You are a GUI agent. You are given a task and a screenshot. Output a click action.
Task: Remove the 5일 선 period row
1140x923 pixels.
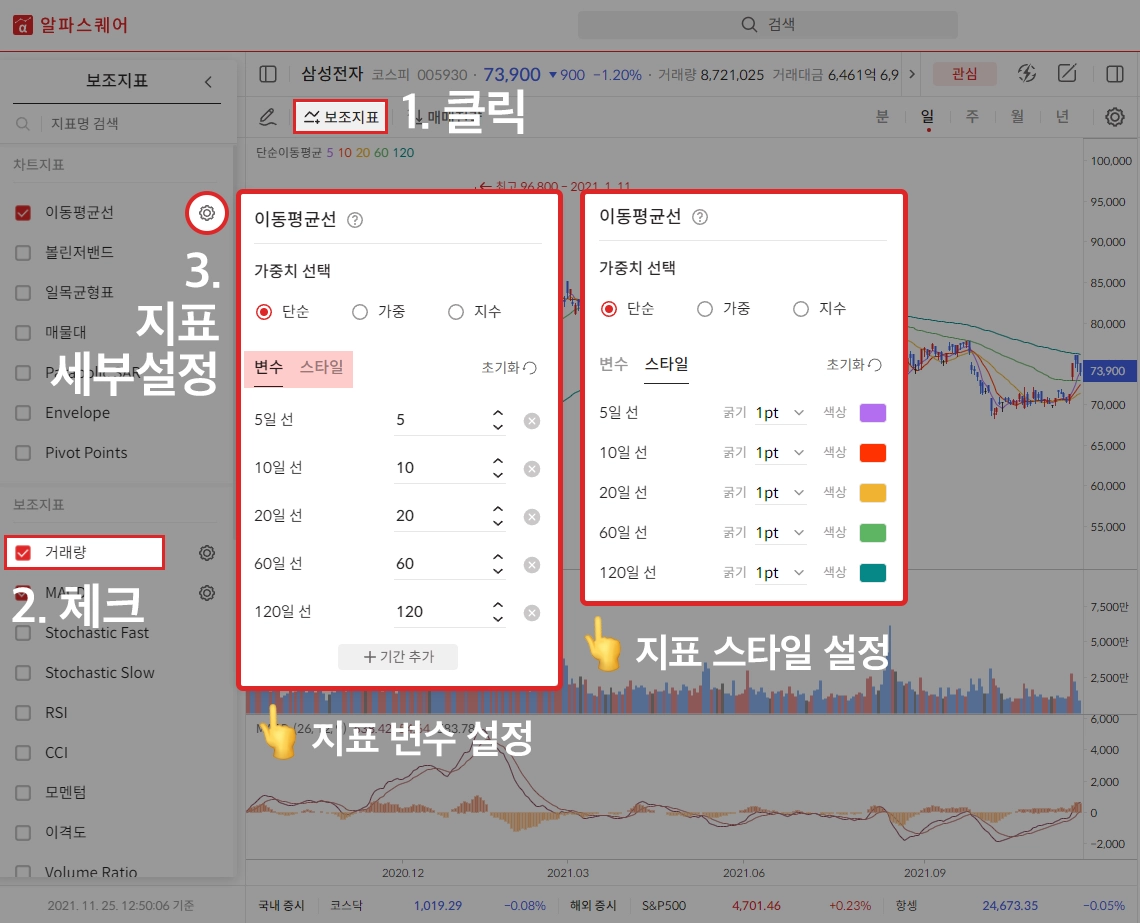[x=532, y=421]
